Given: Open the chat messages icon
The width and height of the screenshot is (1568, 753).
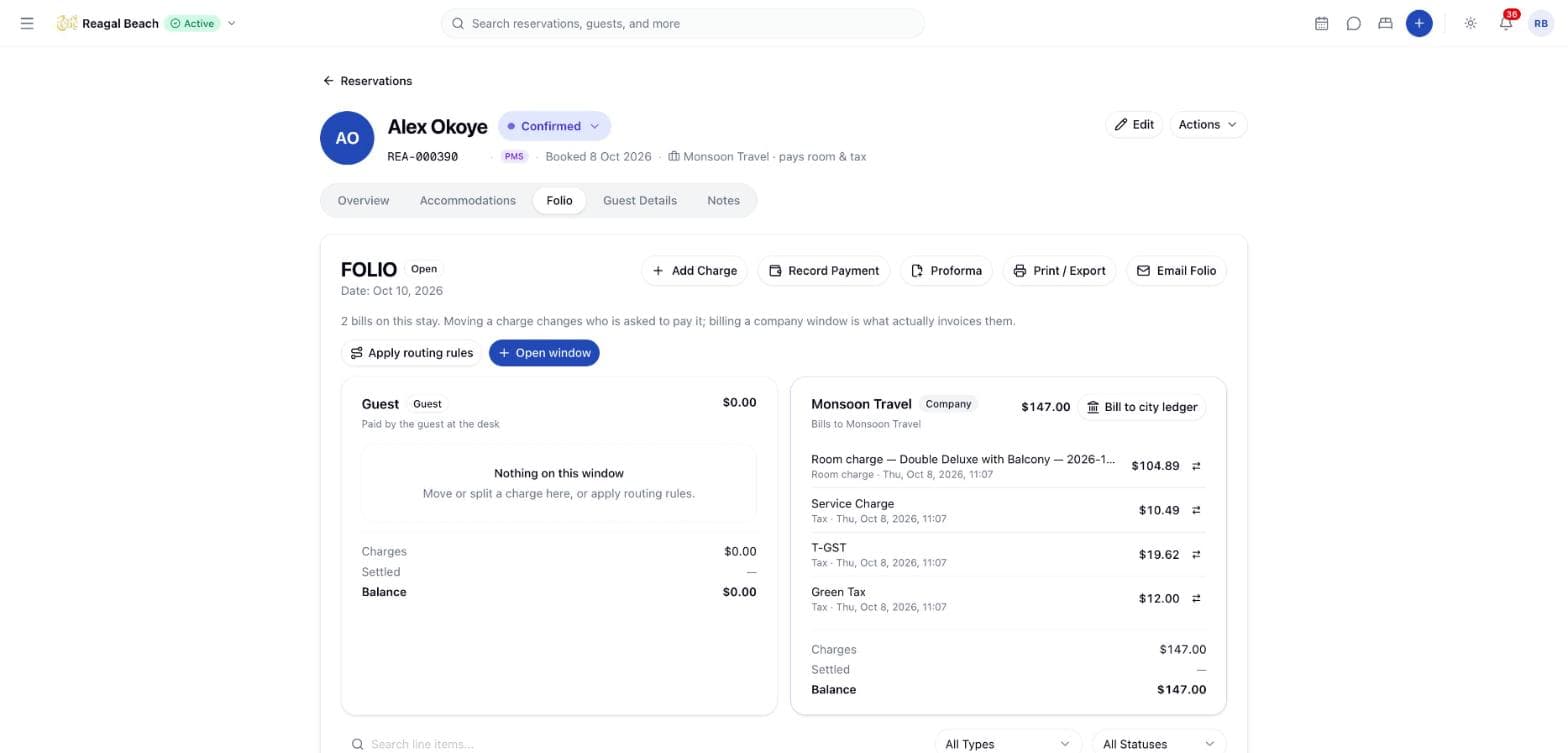Looking at the screenshot, I should coord(1353,23).
